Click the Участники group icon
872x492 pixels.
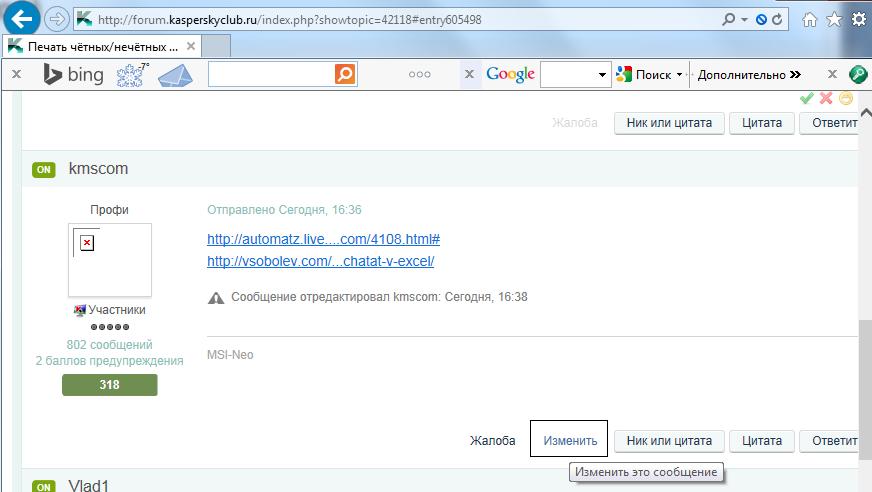(x=80, y=310)
